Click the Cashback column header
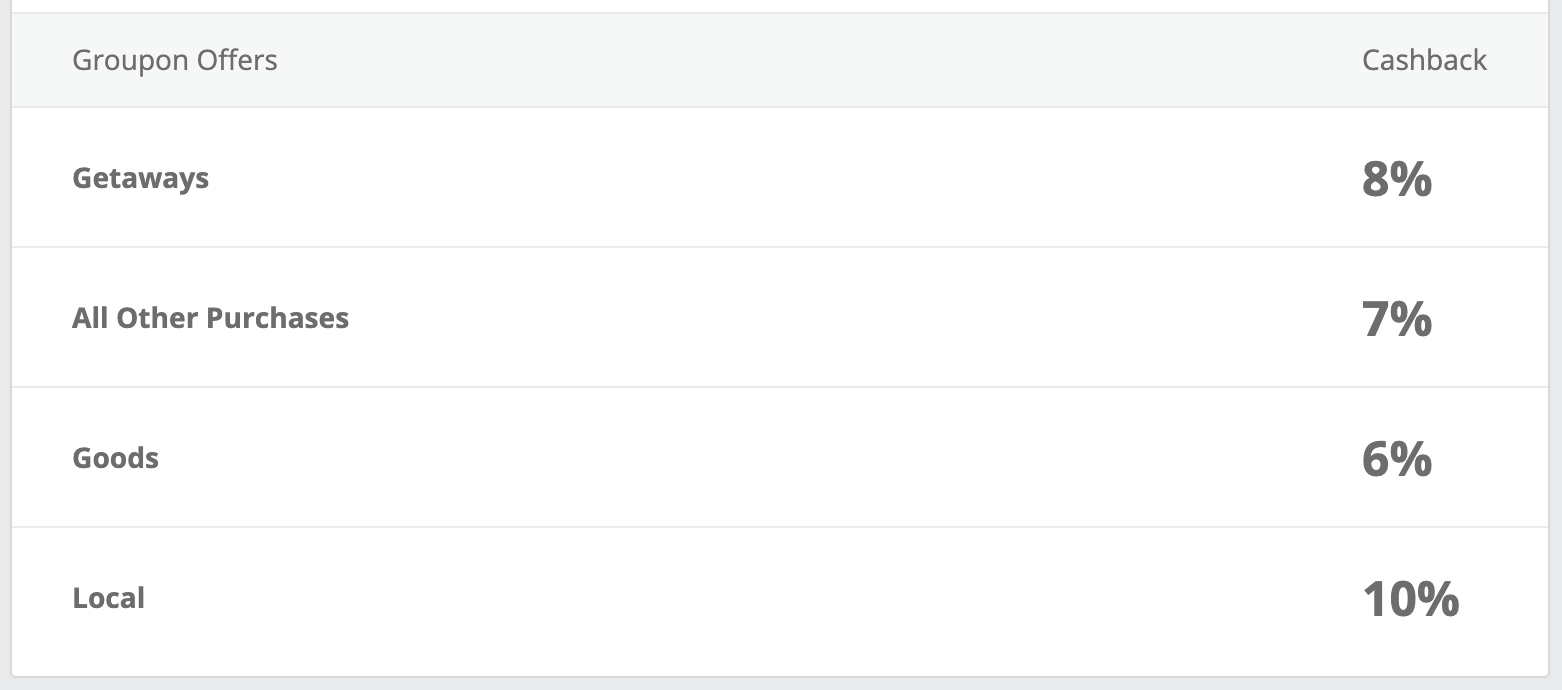The height and width of the screenshot is (690, 1562). click(1424, 60)
